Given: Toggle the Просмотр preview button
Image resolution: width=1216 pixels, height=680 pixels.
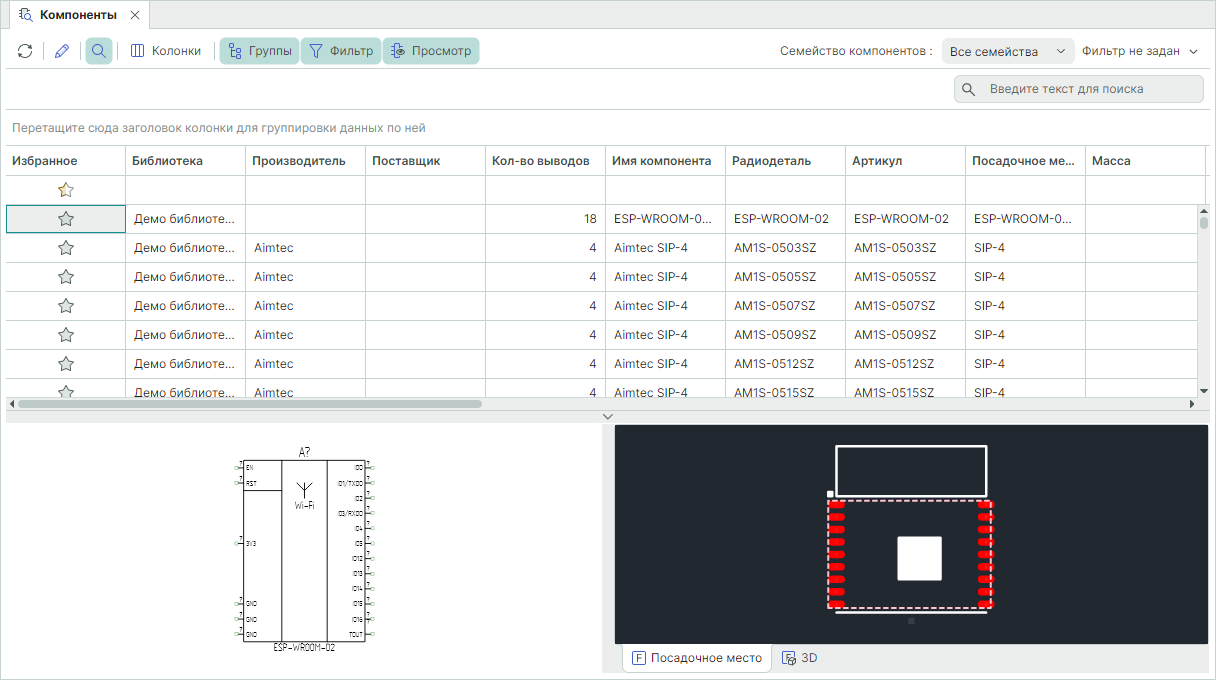Looking at the screenshot, I should click(x=431, y=51).
